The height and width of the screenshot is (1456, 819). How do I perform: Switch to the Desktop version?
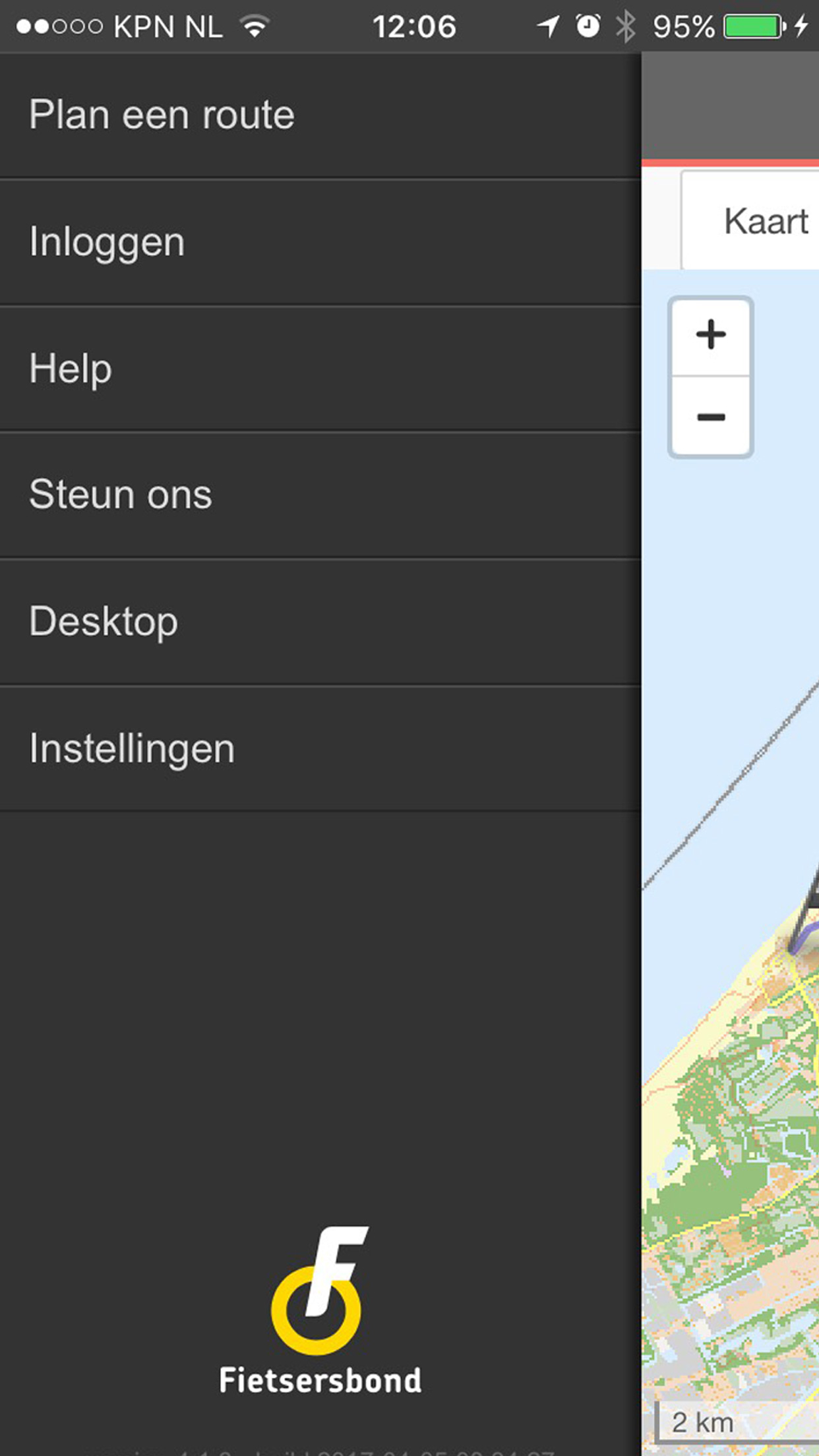(x=104, y=622)
